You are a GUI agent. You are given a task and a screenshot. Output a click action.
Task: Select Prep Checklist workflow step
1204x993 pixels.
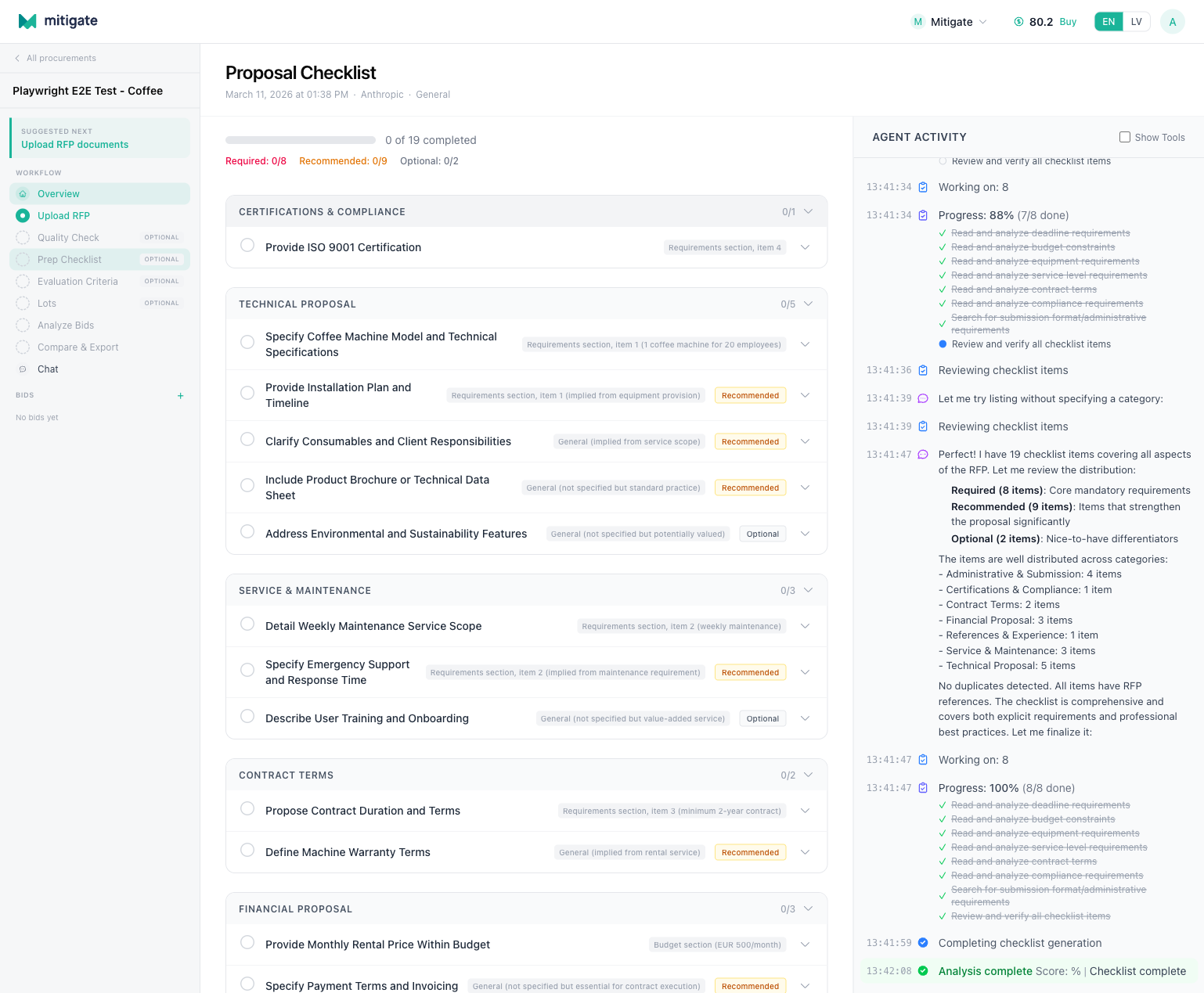[x=99, y=260]
